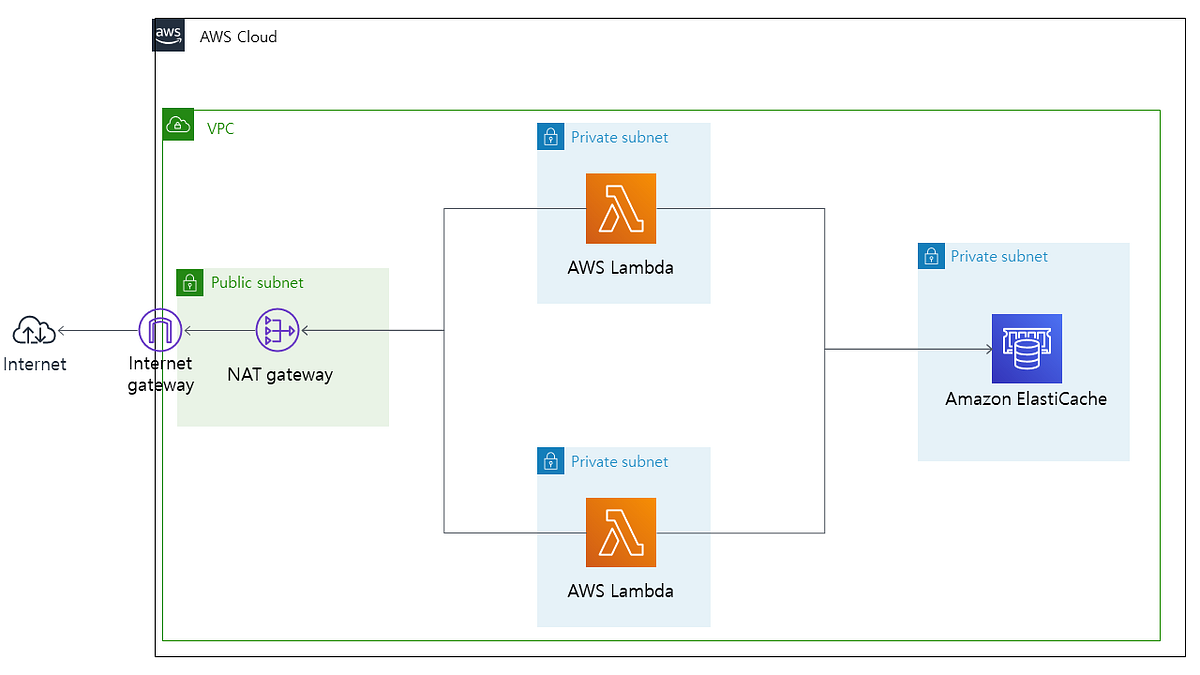Select the NAT gateway icon
Viewport: 1200px width, 675px height.
coord(277,330)
